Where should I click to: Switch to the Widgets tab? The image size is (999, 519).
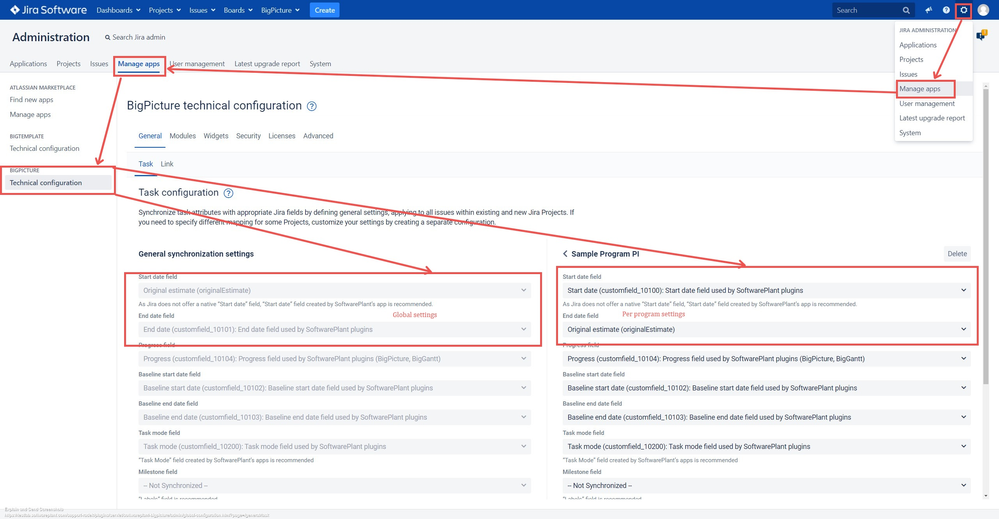pyautogui.click(x=216, y=136)
